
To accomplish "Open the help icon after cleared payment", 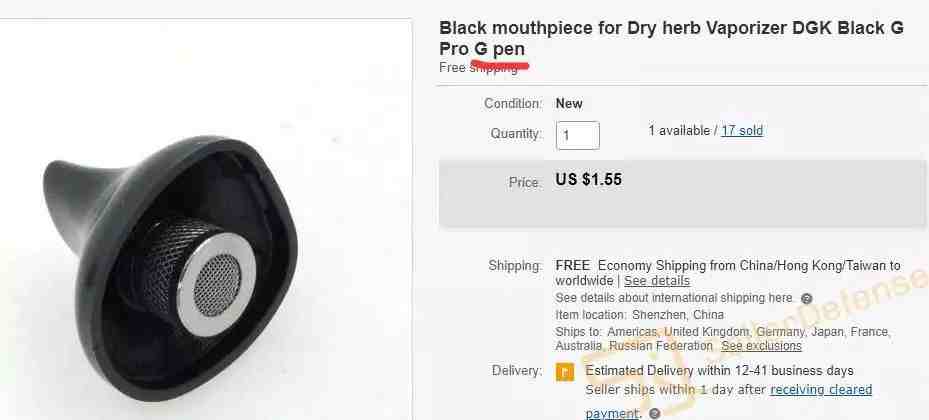I will point(655,413).
